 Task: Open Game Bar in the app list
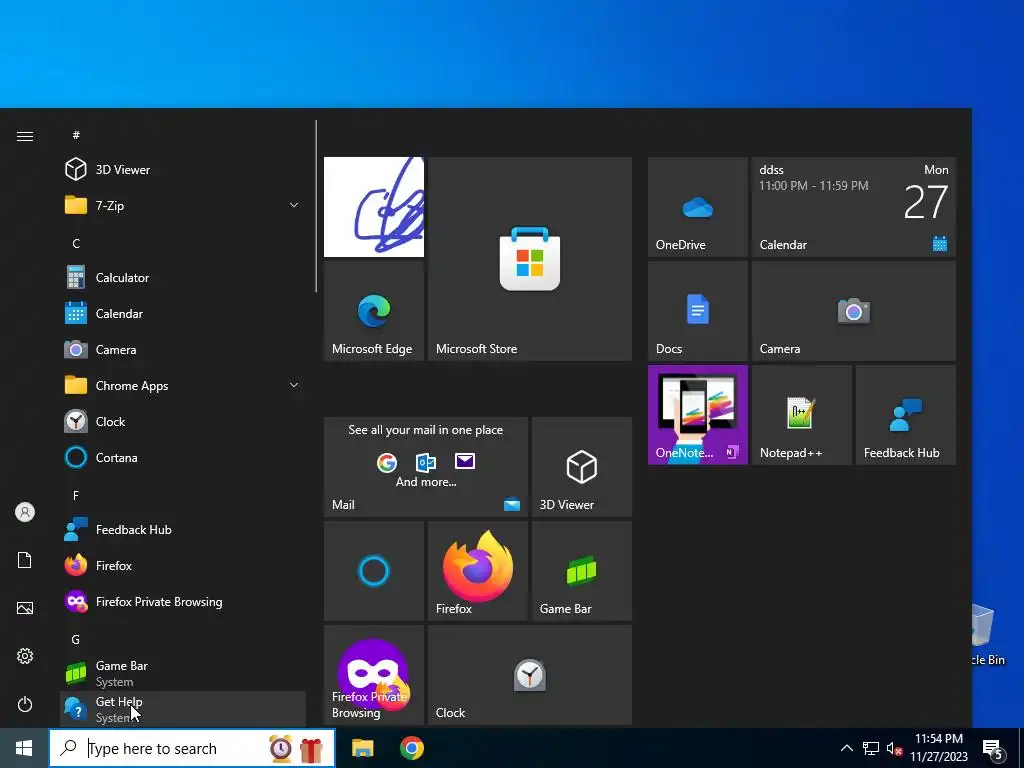[x=183, y=673]
